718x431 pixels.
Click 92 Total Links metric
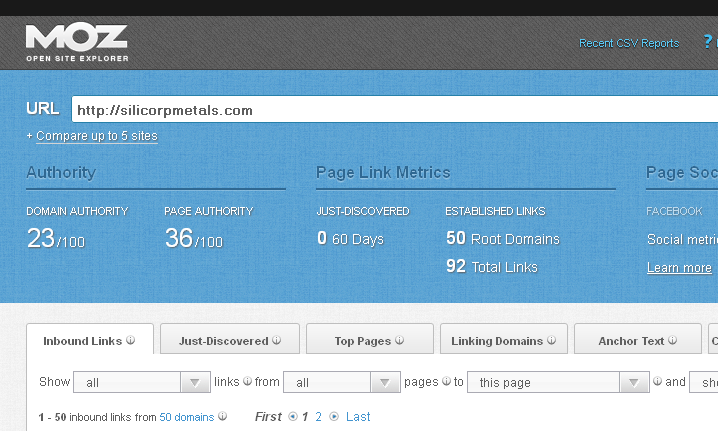click(x=492, y=267)
